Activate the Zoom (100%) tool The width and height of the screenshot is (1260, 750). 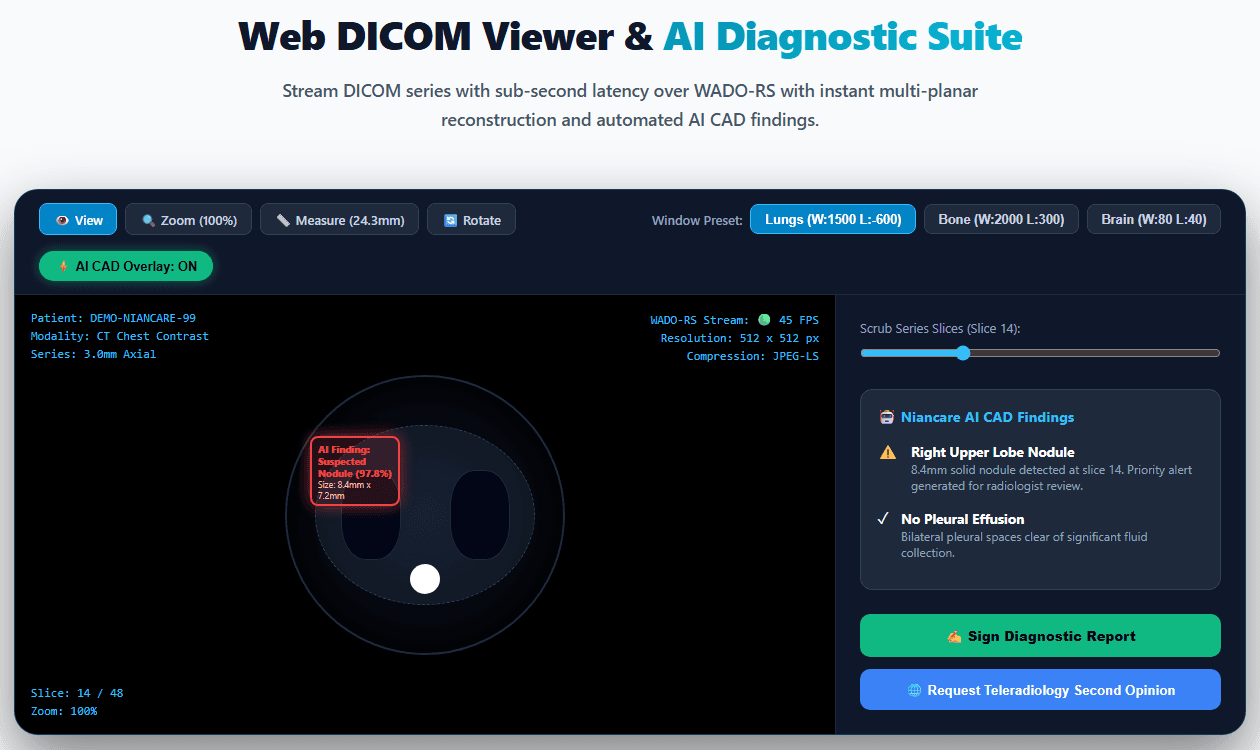tap(189, 220)
